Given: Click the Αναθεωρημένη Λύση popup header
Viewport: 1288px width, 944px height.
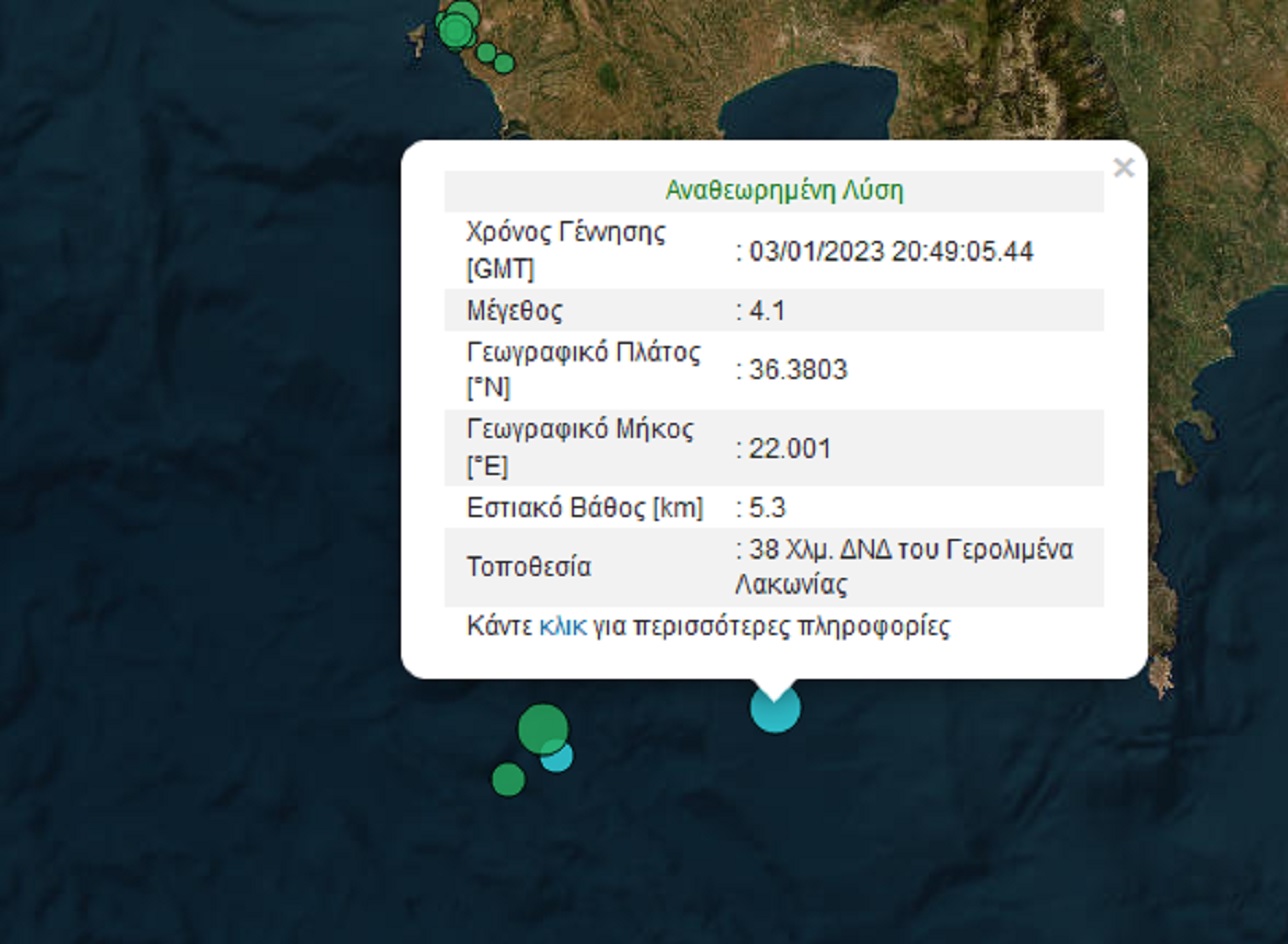Looking at the screenshot, I should point(784,191).
